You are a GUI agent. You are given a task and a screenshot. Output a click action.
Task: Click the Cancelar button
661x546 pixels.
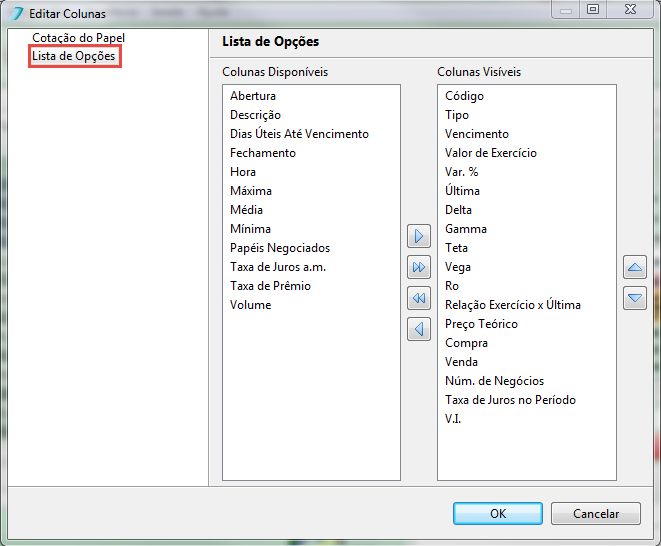[596, 514]
